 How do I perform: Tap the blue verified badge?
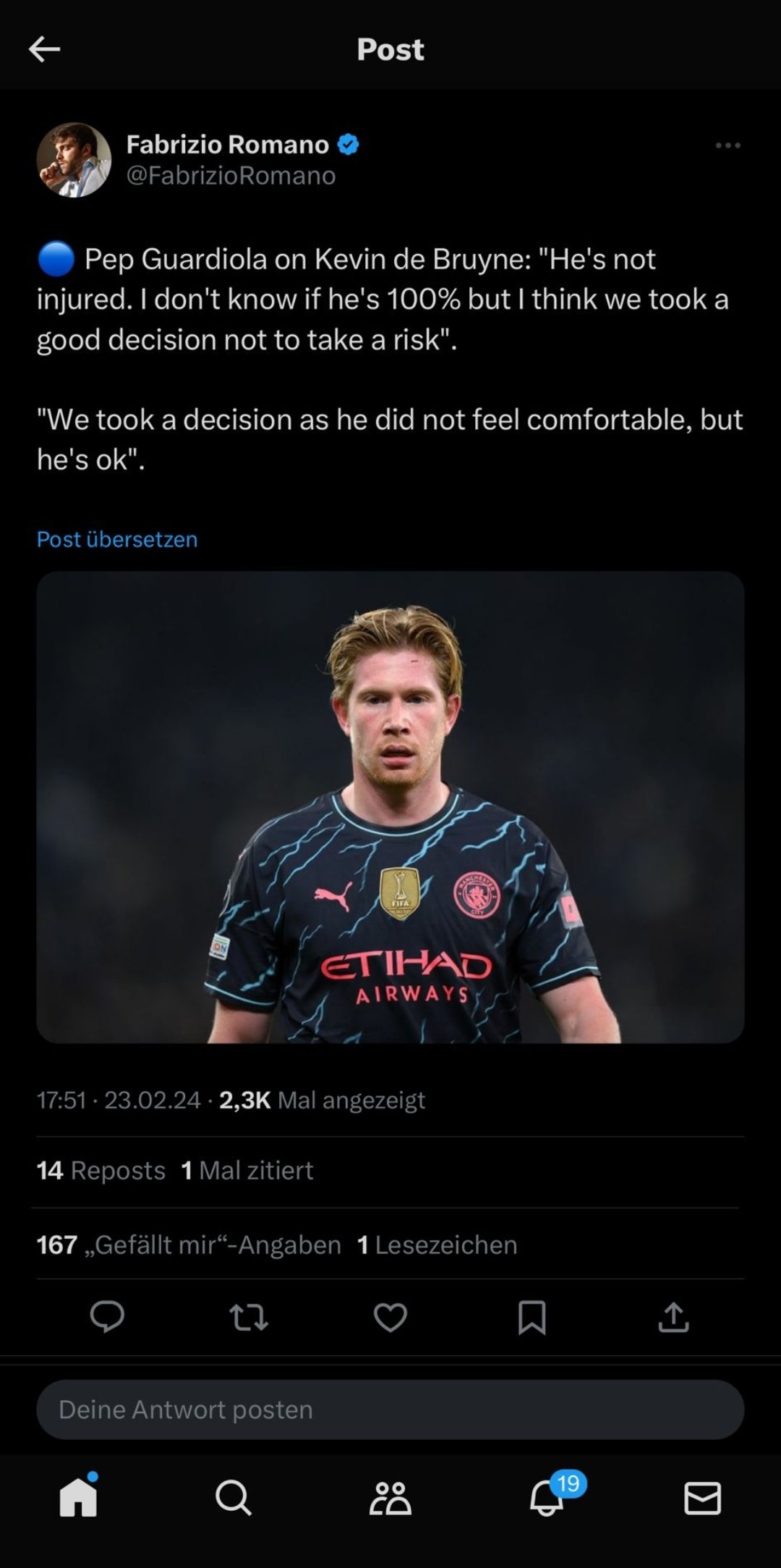point(349,145)
